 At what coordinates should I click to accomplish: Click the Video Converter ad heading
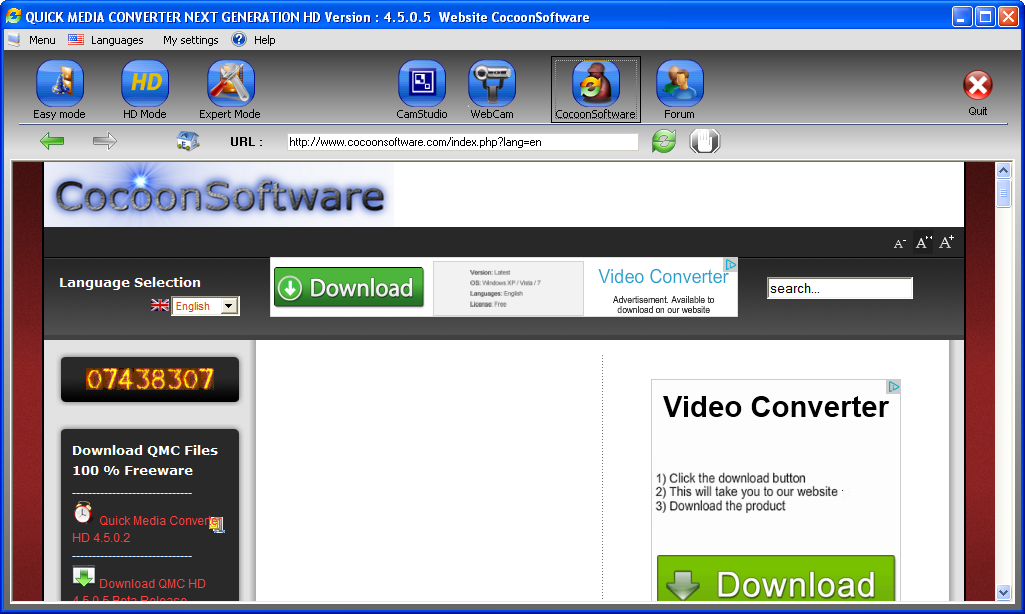[x=775, y=407]
